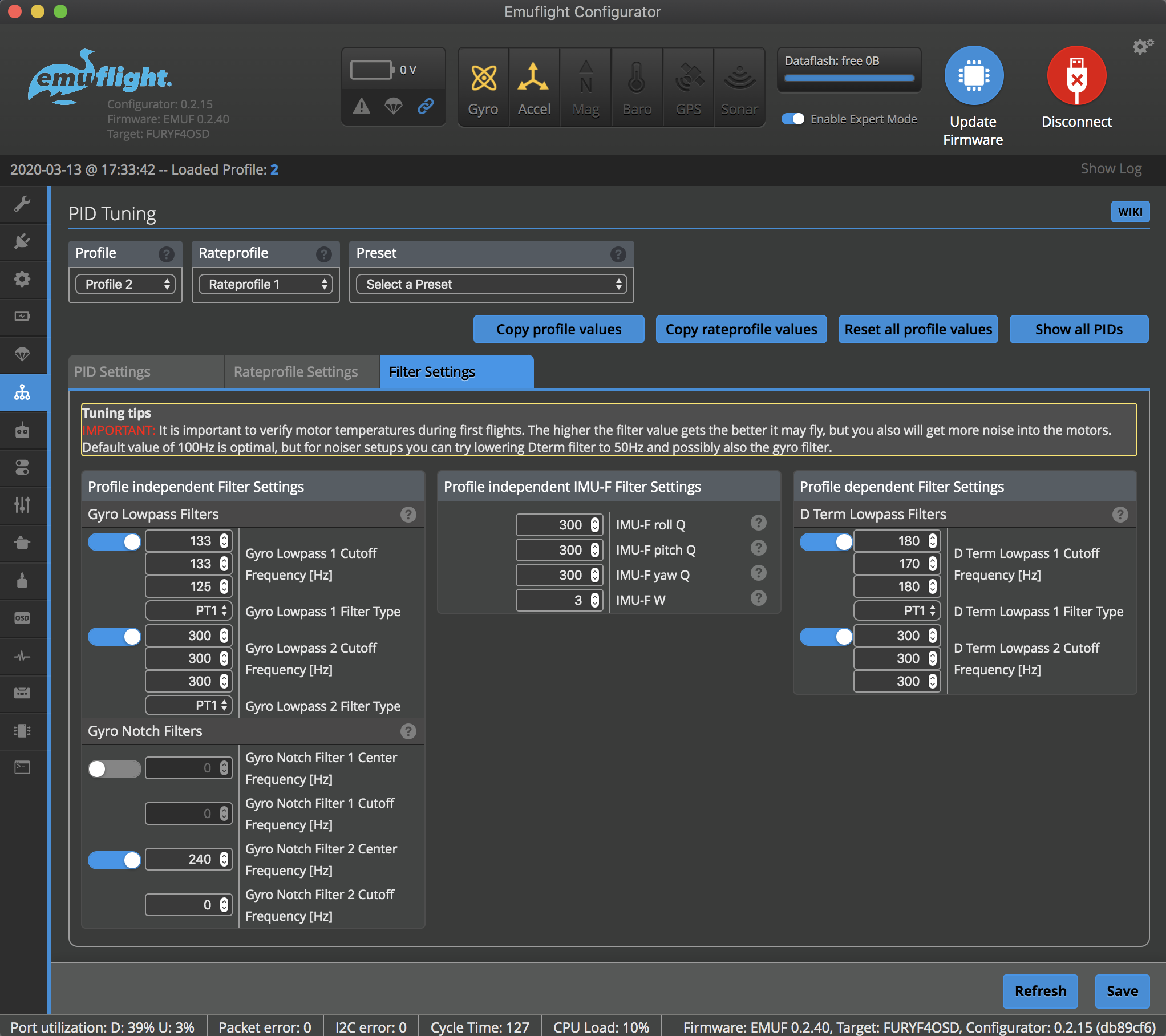
Task: Open the OSD sidebar tab icon
Action: 22,618
